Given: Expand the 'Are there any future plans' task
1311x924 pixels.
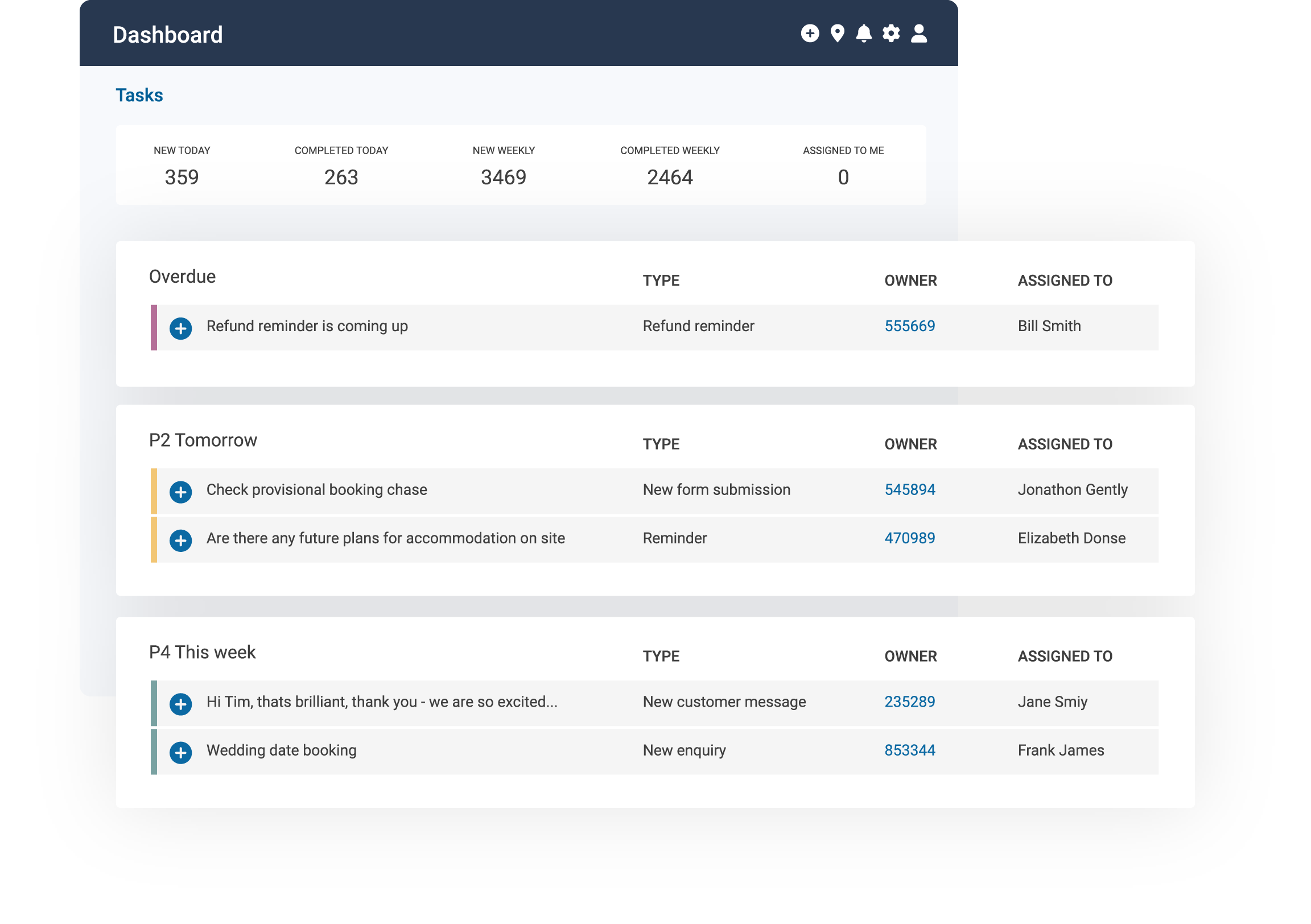Looking at the screenshot, I should click(x=180, y=541).
